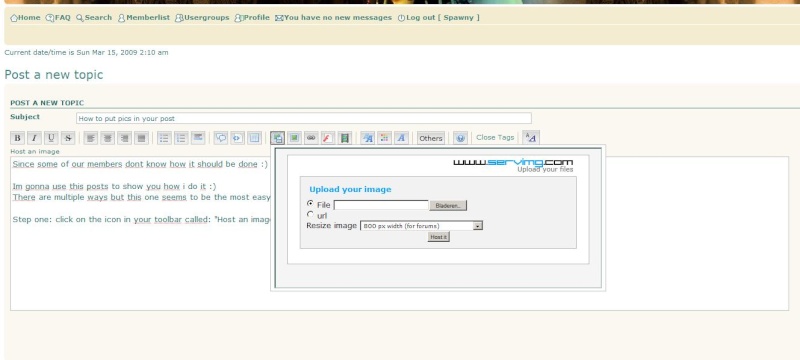Insert image icon in toolbar
Screen dimensions: 800x360
click(x=294, y=138)
